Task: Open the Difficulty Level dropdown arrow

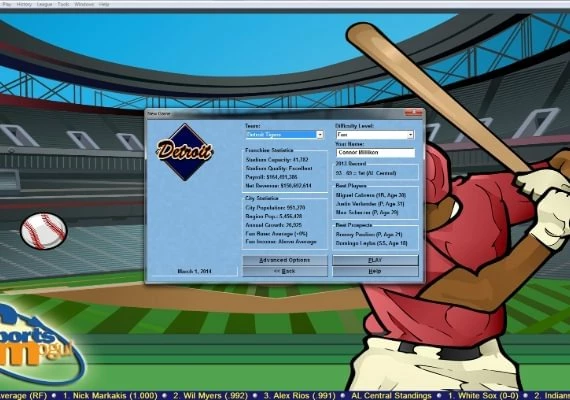Action: (x=410, y=135)
